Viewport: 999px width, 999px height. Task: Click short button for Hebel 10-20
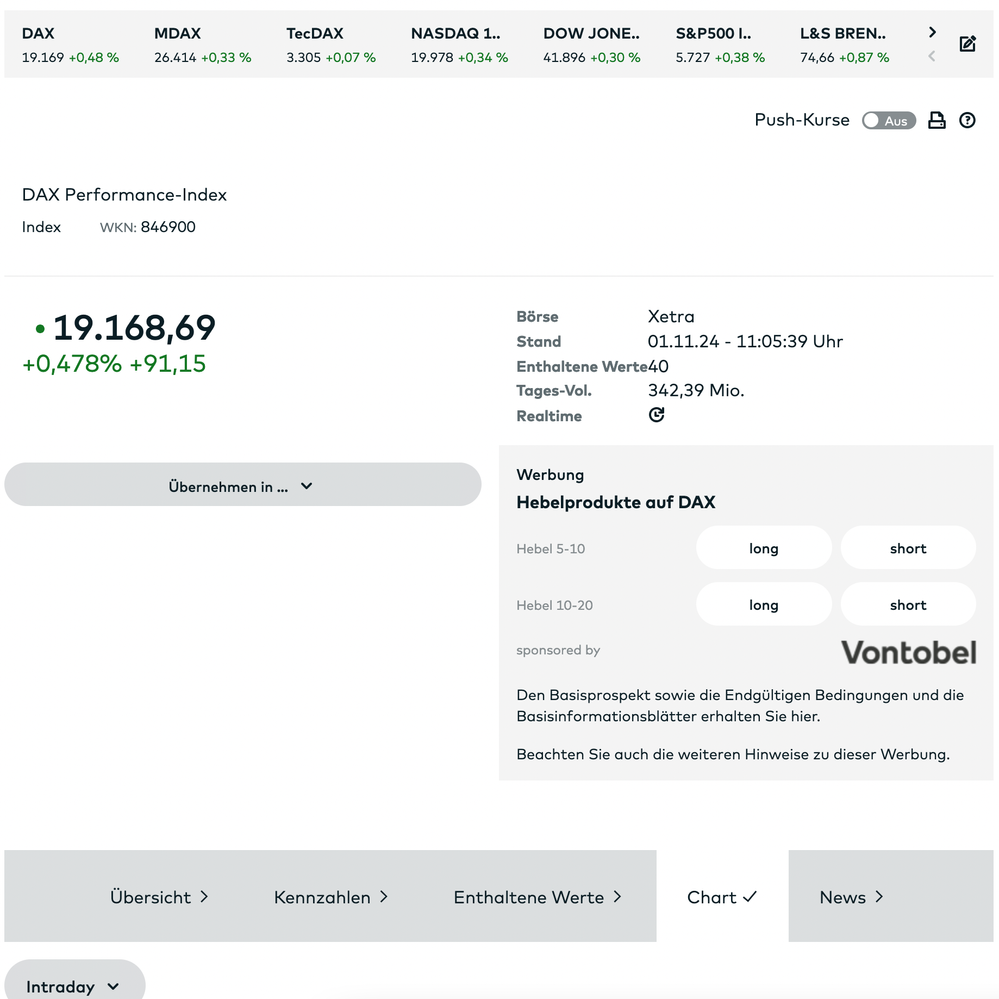point(907,605)
